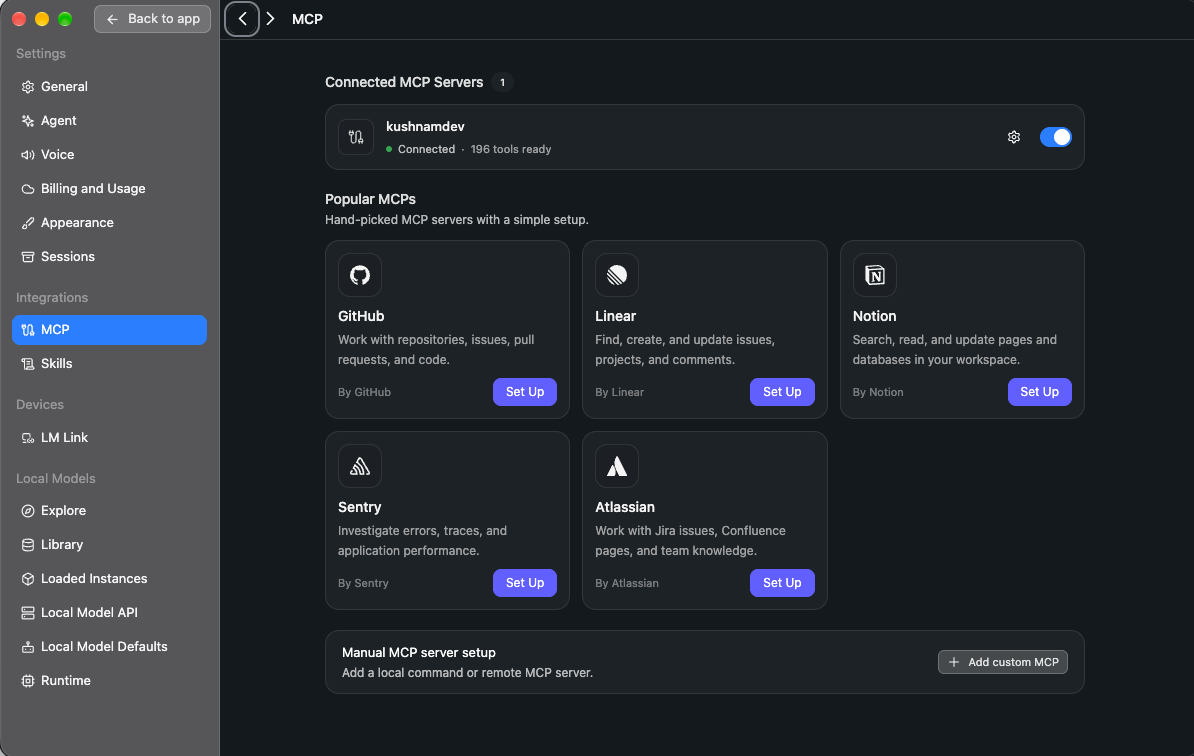Open the Library page

pyautogui.click(x=110, y=545)
